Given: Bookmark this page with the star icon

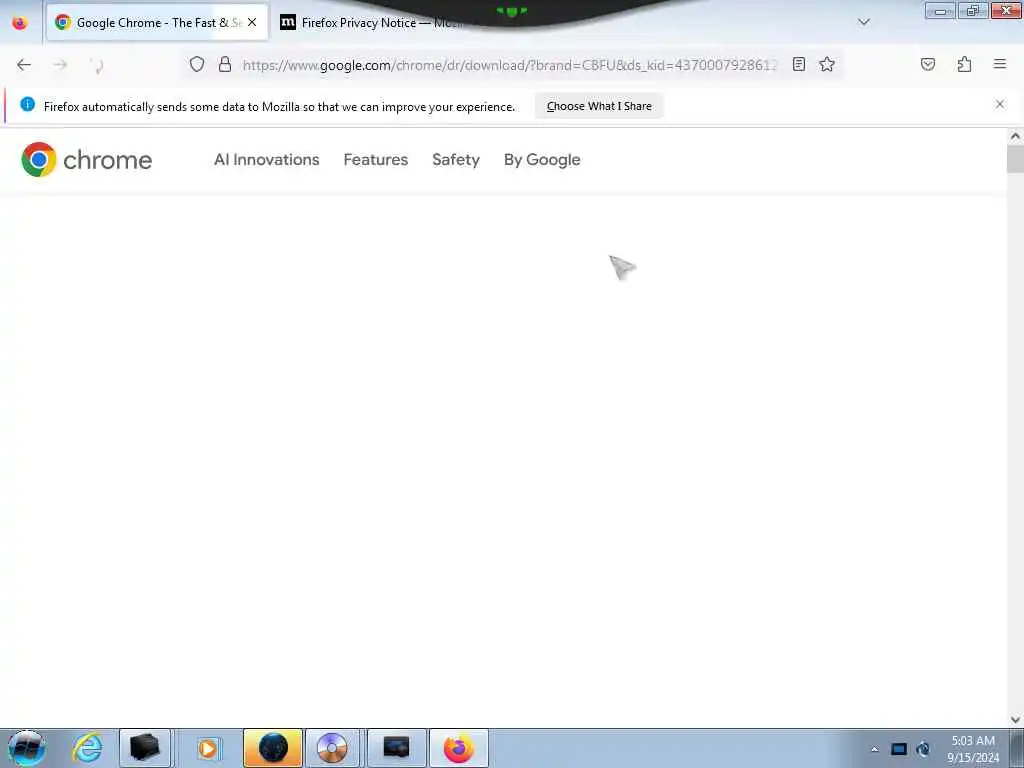Looking at the screenshot, I should tap(827, 64).
